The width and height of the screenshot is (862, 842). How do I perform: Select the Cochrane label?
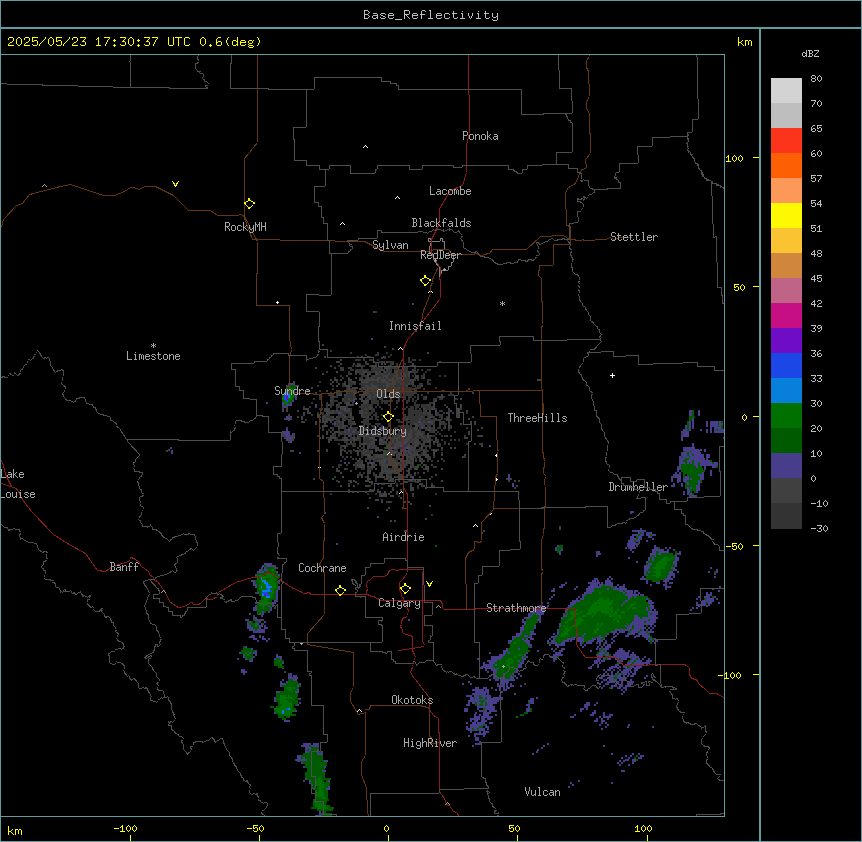[322, 568]
